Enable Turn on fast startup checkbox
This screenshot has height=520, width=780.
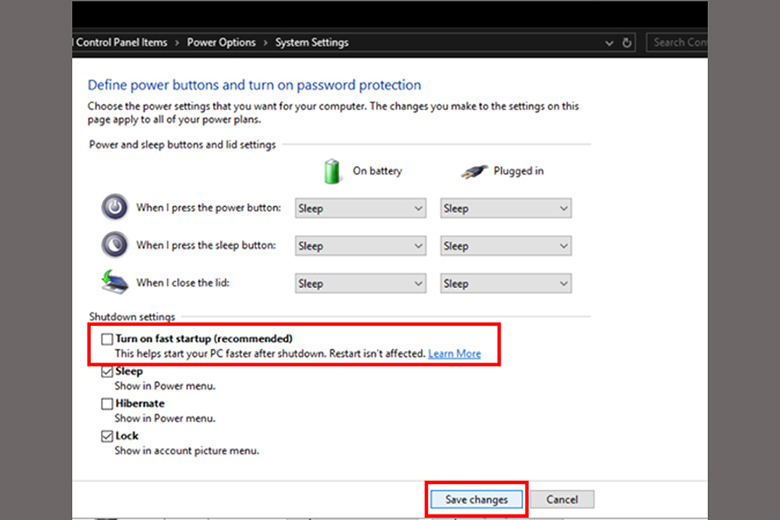pyautogui.click(x=107, y=339)
